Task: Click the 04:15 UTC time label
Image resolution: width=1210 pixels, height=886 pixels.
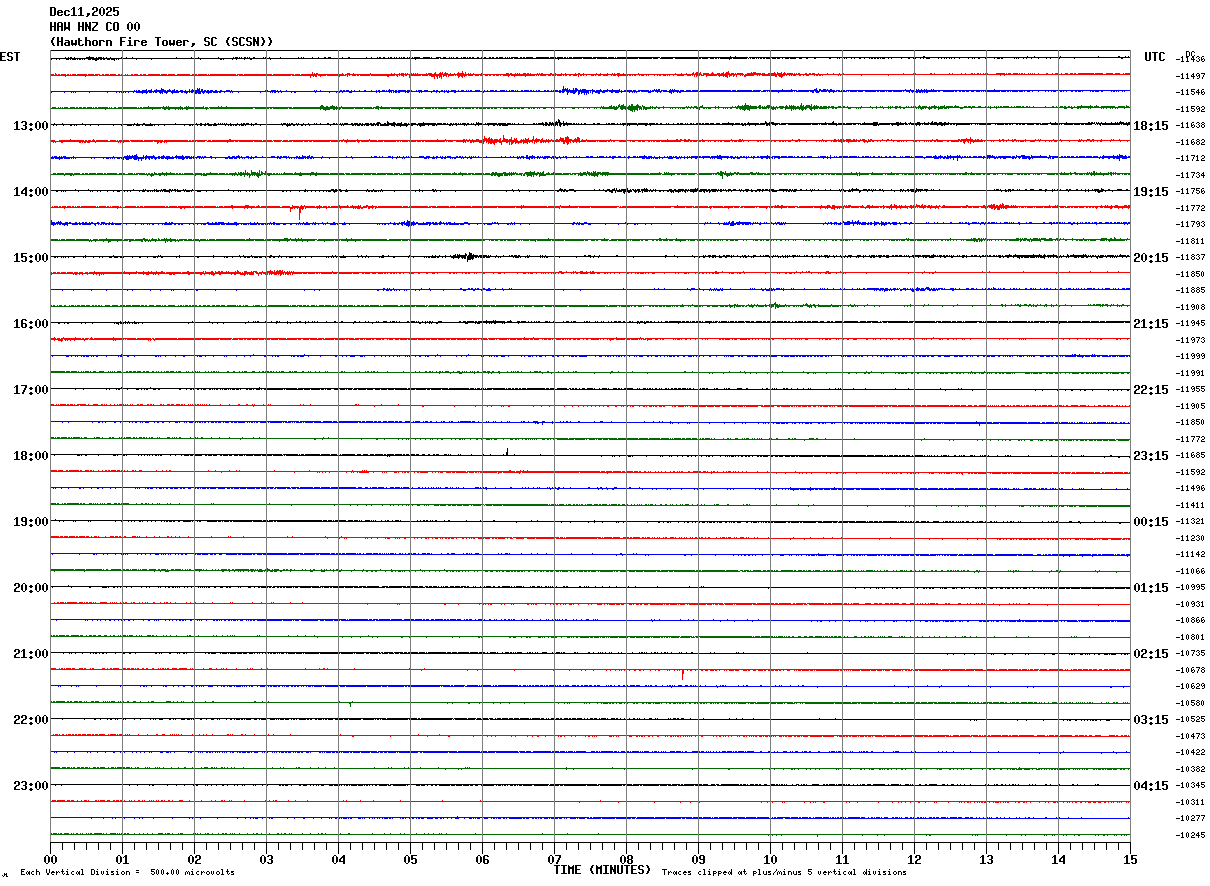Action: (1151, 786)
